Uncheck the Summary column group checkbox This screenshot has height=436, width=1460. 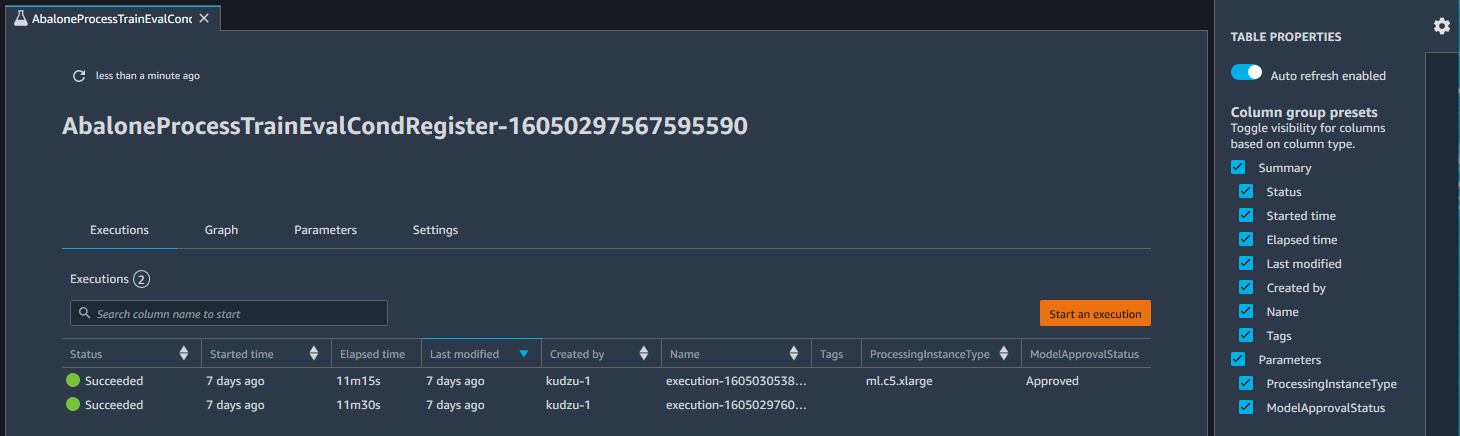tap(1238, 168)
